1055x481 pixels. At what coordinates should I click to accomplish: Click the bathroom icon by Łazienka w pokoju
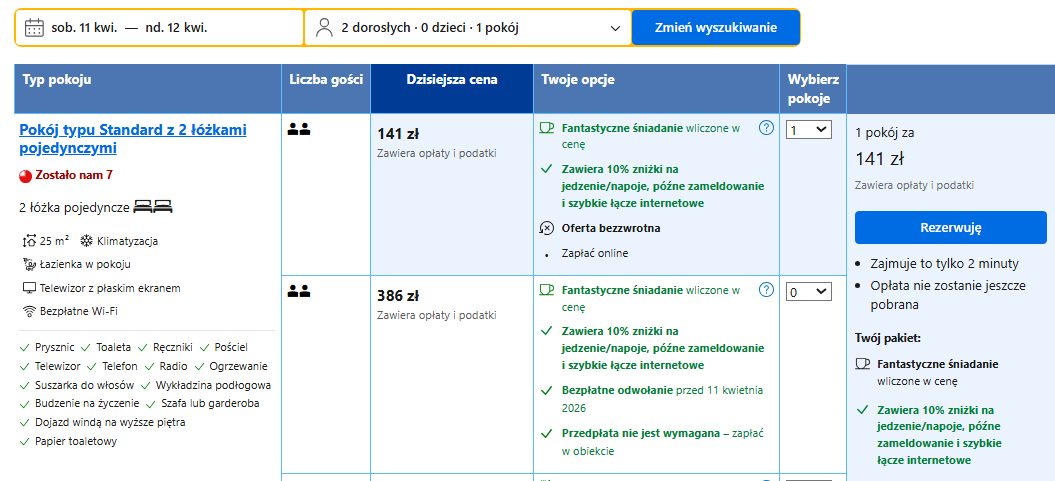(x=28, y=264)
